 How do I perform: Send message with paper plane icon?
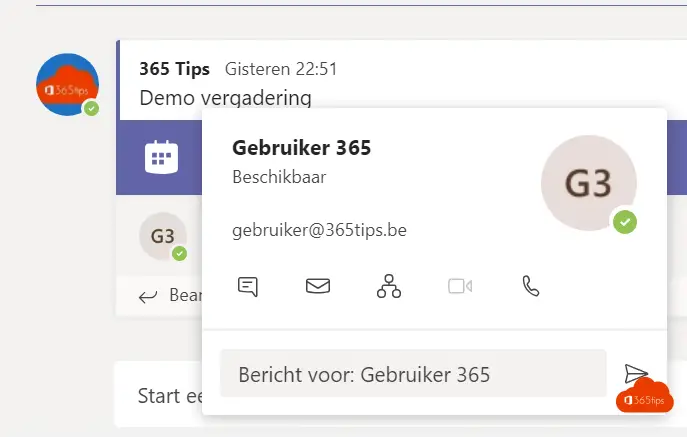tap(636, 373)
